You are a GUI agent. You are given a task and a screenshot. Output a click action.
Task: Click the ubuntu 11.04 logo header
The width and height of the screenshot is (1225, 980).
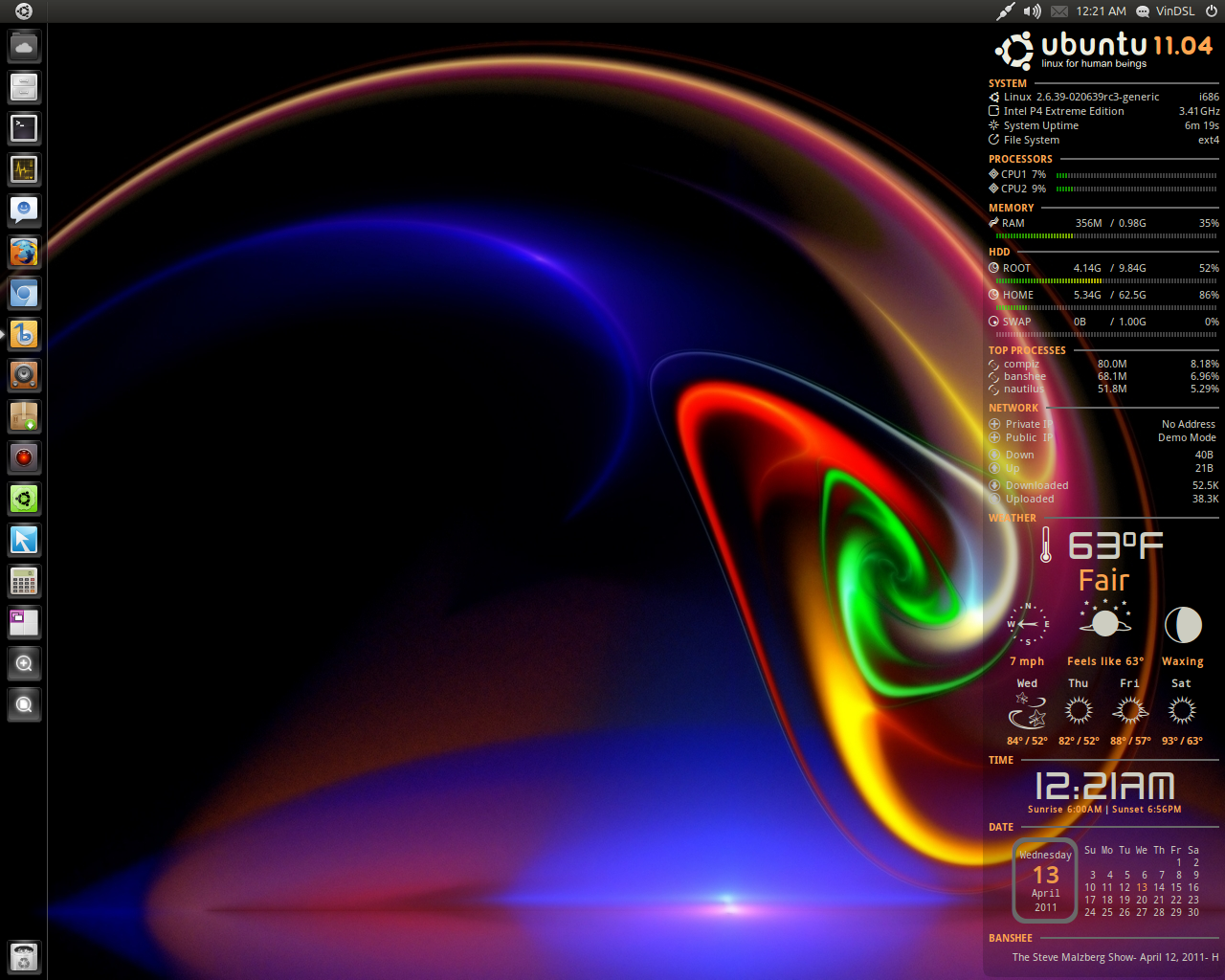(1103, 50)
